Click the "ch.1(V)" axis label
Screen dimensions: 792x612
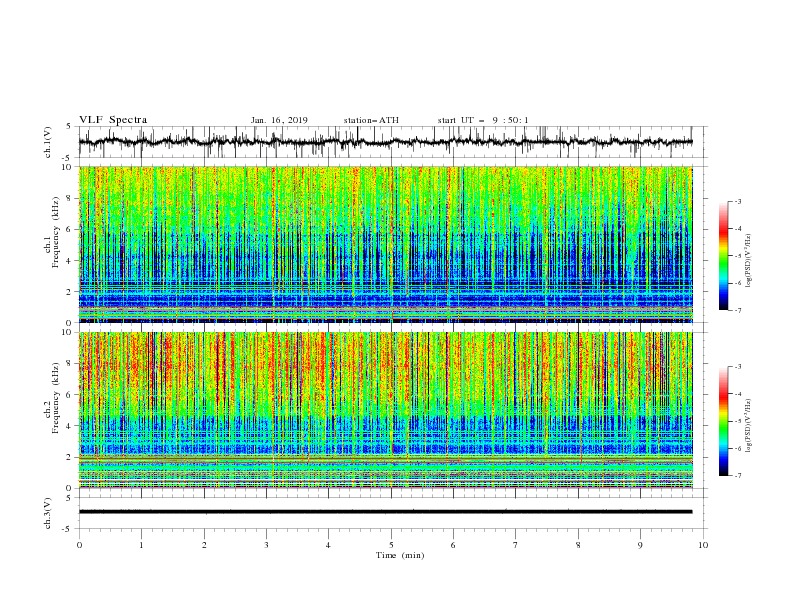click(x=48, y=142)
